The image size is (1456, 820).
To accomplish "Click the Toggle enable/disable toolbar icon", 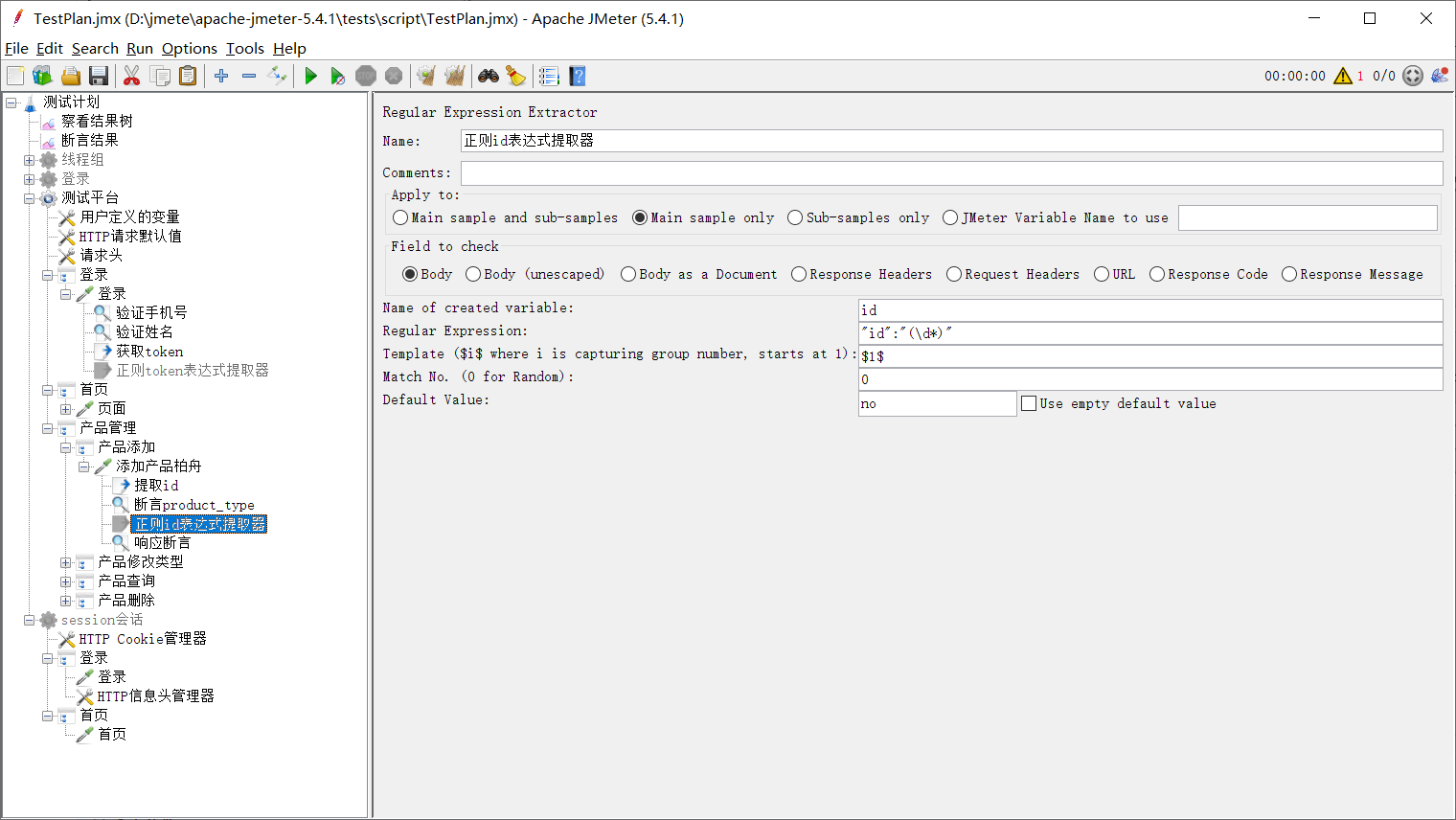I will [277, 76].
